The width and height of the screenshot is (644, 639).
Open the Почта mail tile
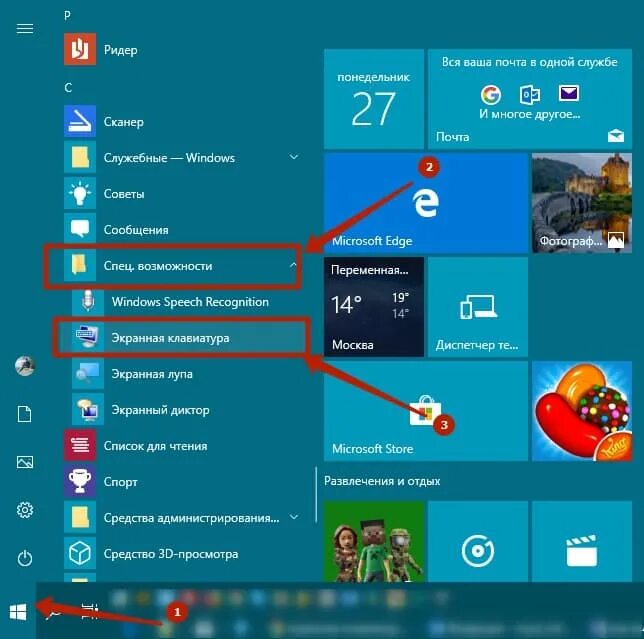pos(530,99)
